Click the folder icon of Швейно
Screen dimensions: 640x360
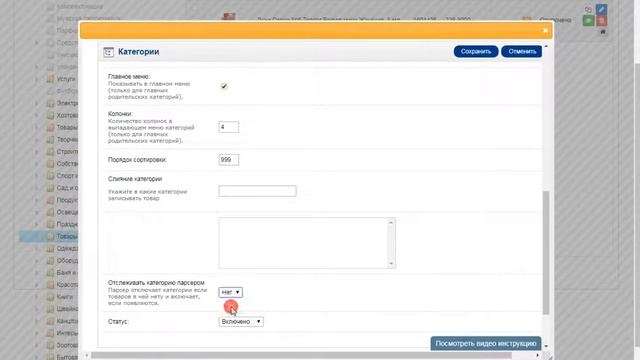(x=50, y=309)
